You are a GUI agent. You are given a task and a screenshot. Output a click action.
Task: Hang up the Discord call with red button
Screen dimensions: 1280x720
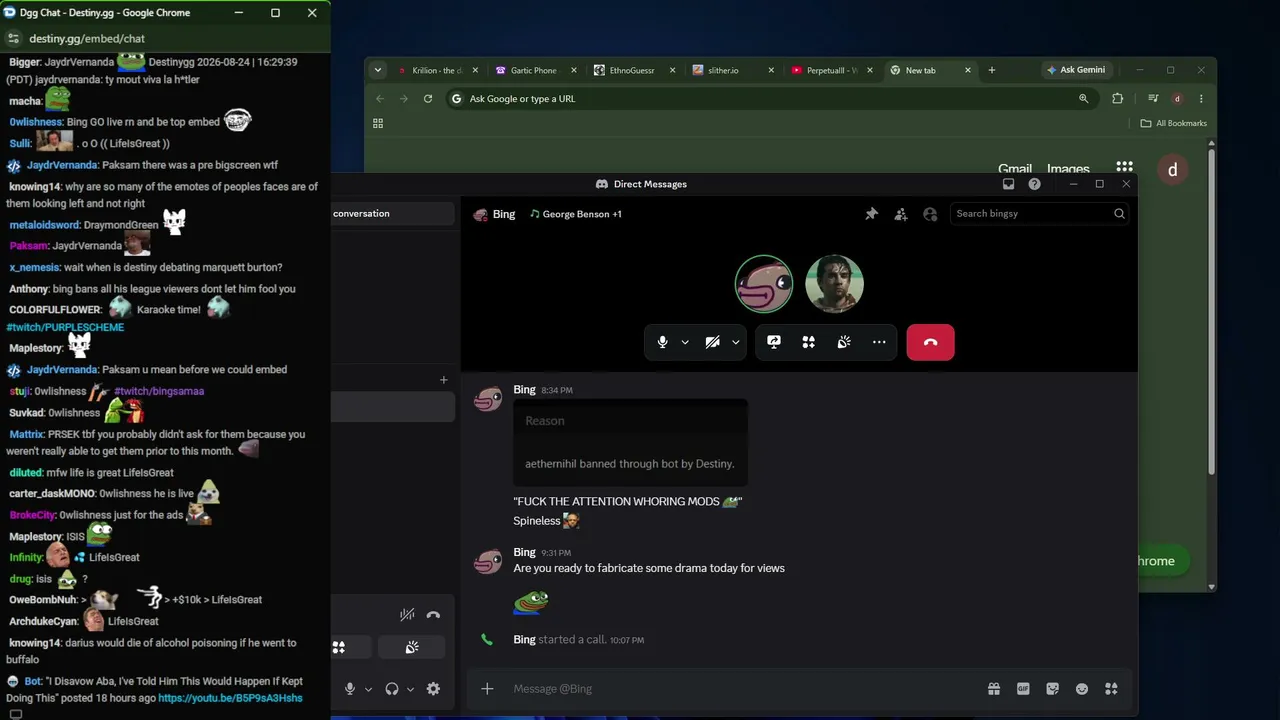point(930,342)
